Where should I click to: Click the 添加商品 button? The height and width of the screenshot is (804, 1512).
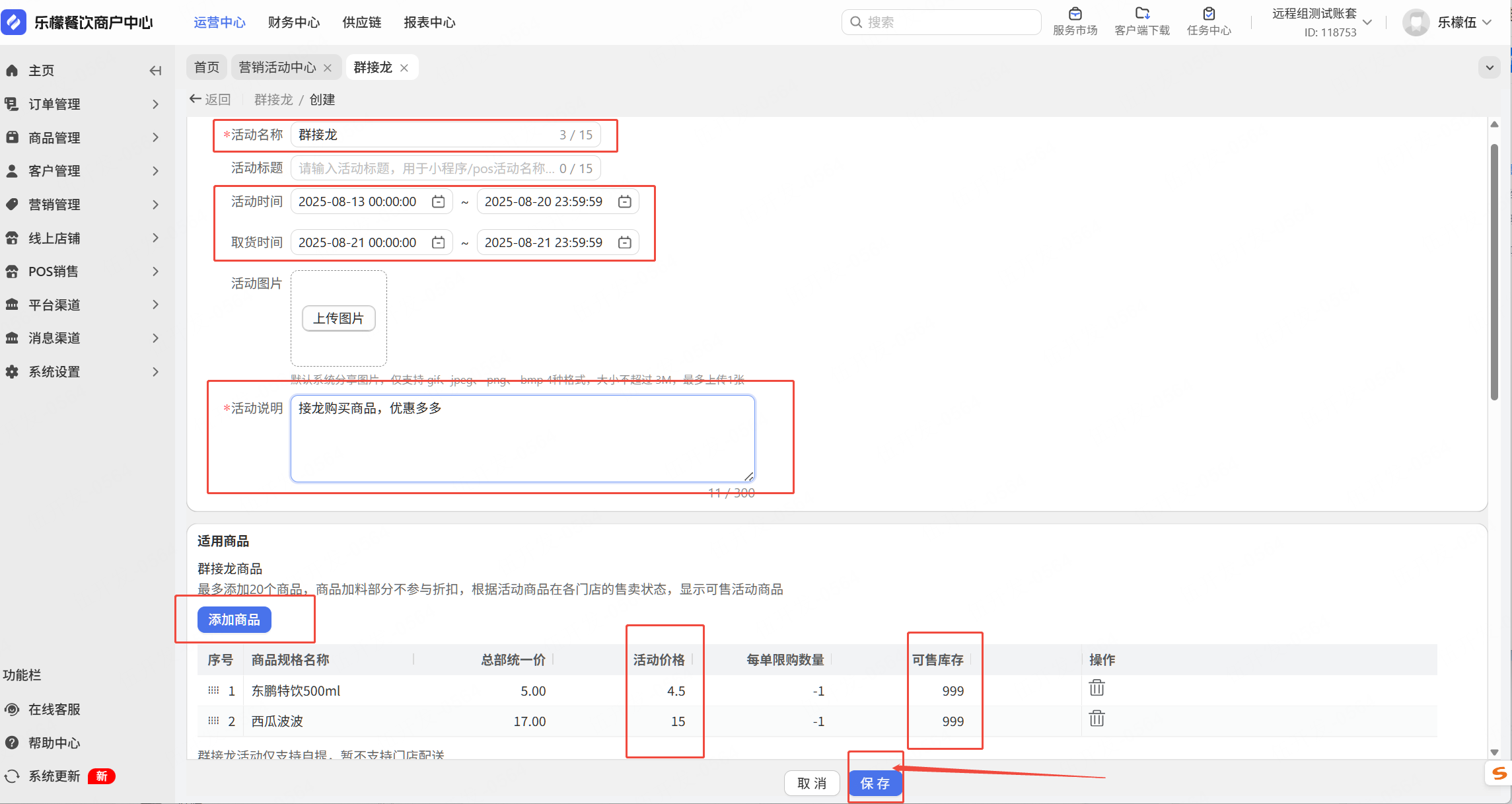tap(234, 620)
